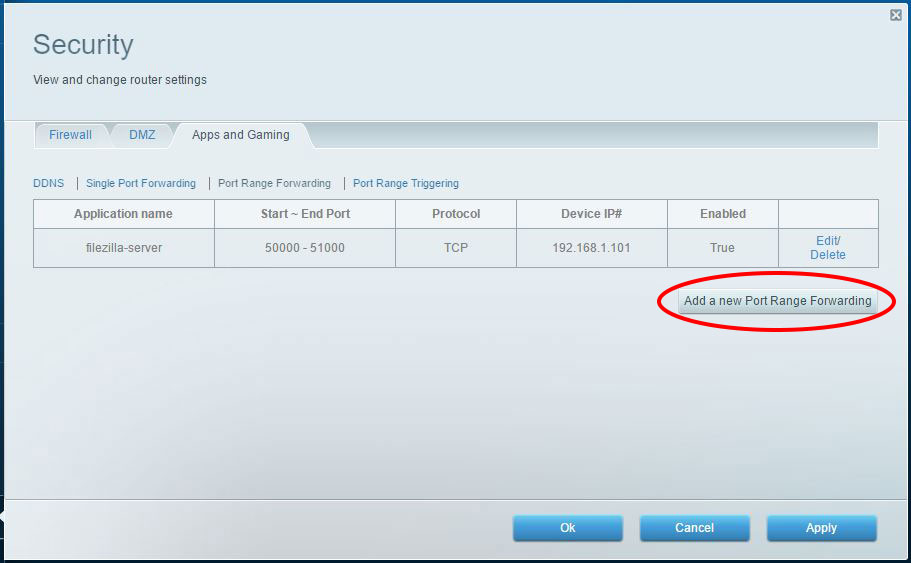The image size is (911, 563).
Task: Click View and change router settings text
Action: coord(120,80)
